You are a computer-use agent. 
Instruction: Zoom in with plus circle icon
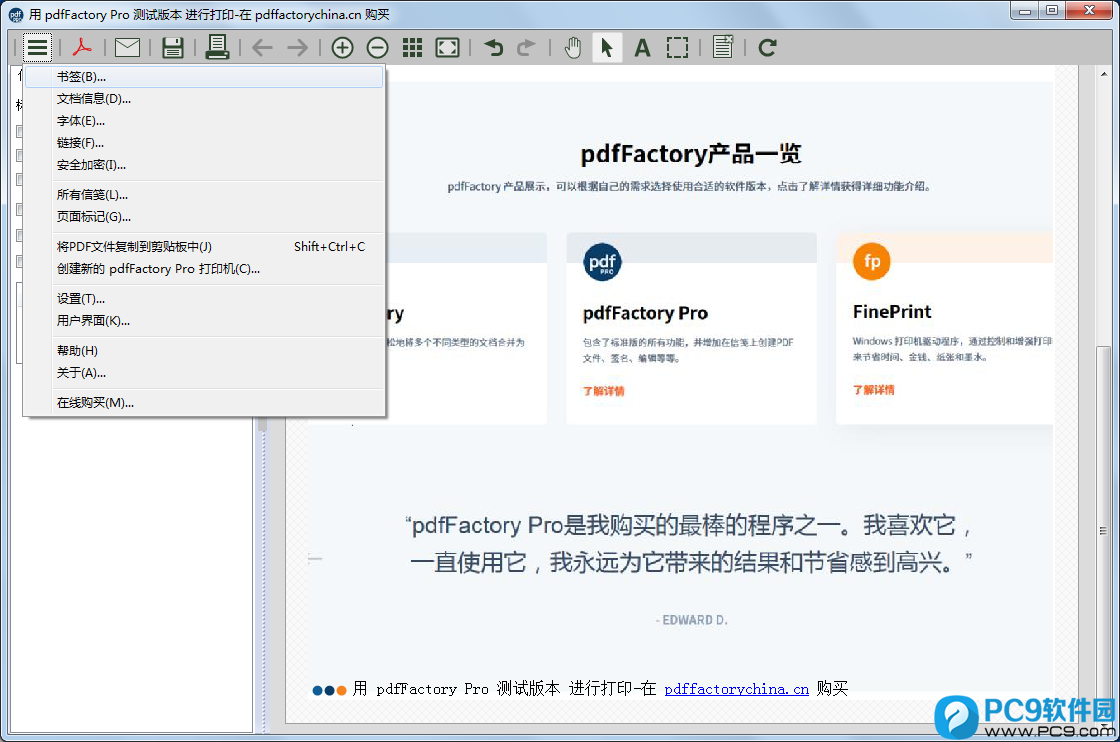point(342,48)
